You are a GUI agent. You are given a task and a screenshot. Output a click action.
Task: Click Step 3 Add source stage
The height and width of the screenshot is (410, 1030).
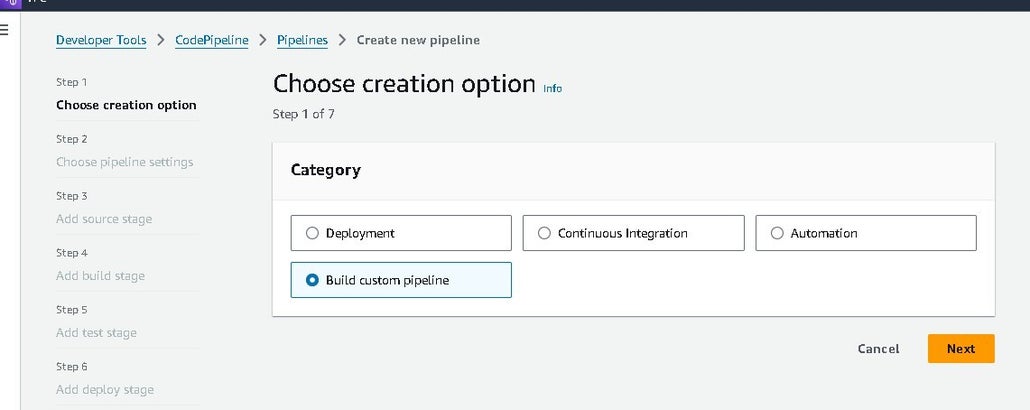tap(104, 219)
